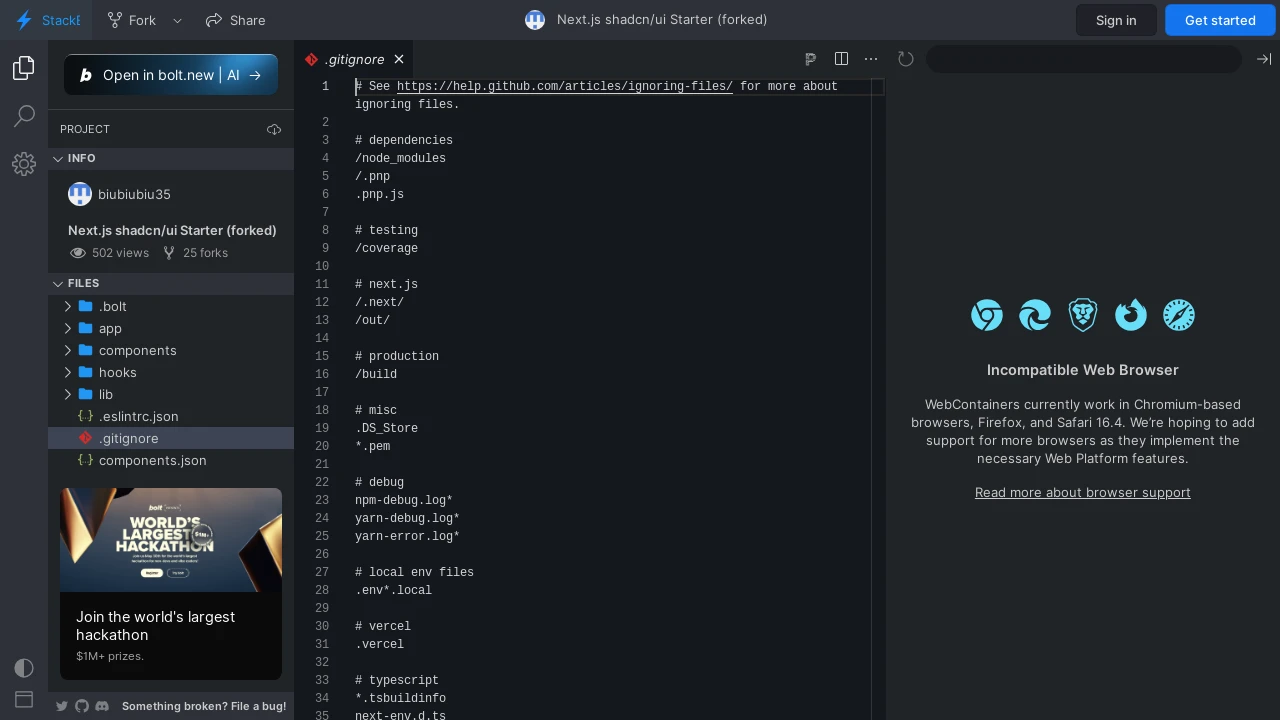
Task: Click Get started button
Action: click(x=1220, y=20)
